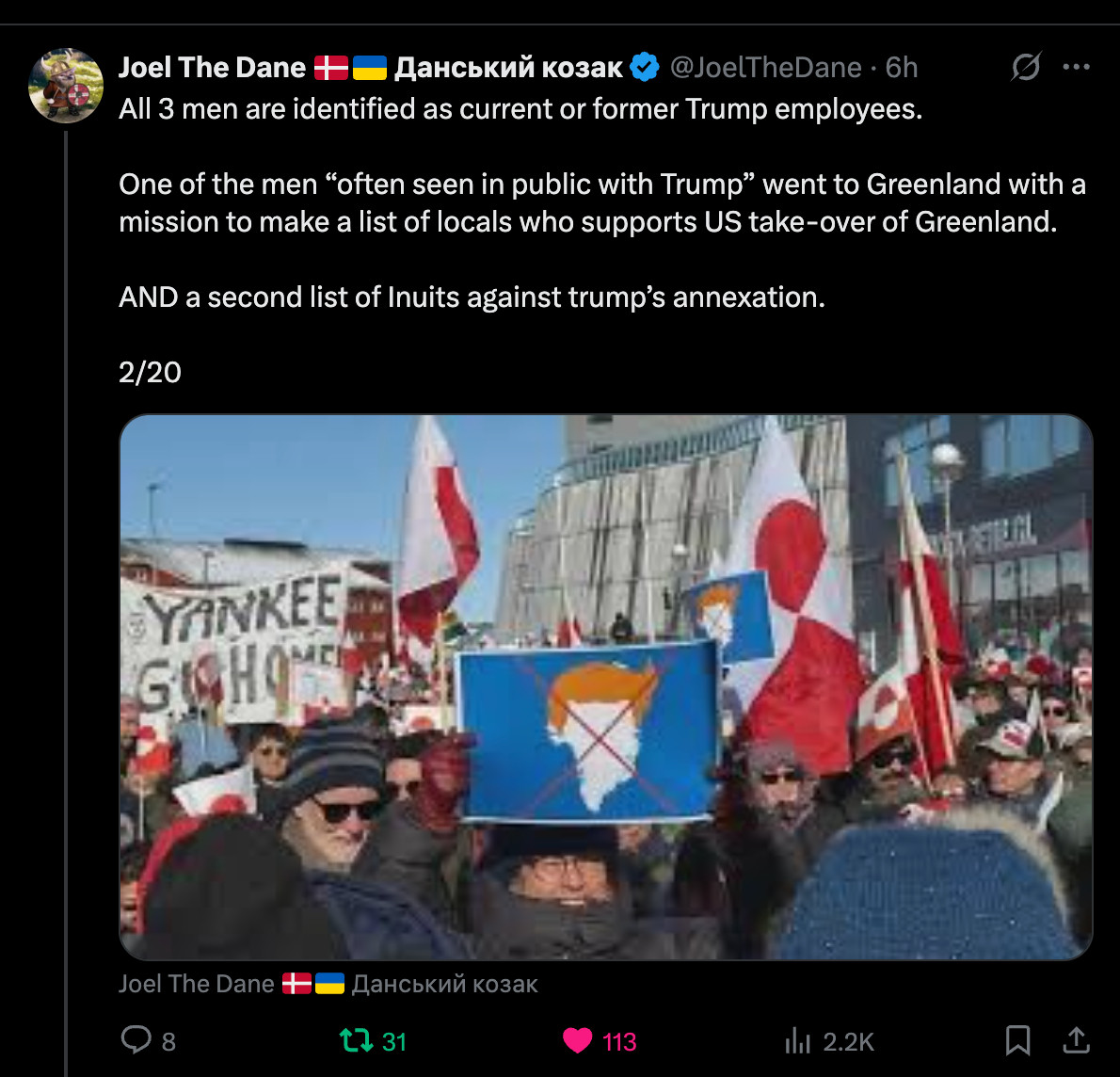
Task: Open the reply icon with 8 comments
Action: click(x=136, y=1040)
